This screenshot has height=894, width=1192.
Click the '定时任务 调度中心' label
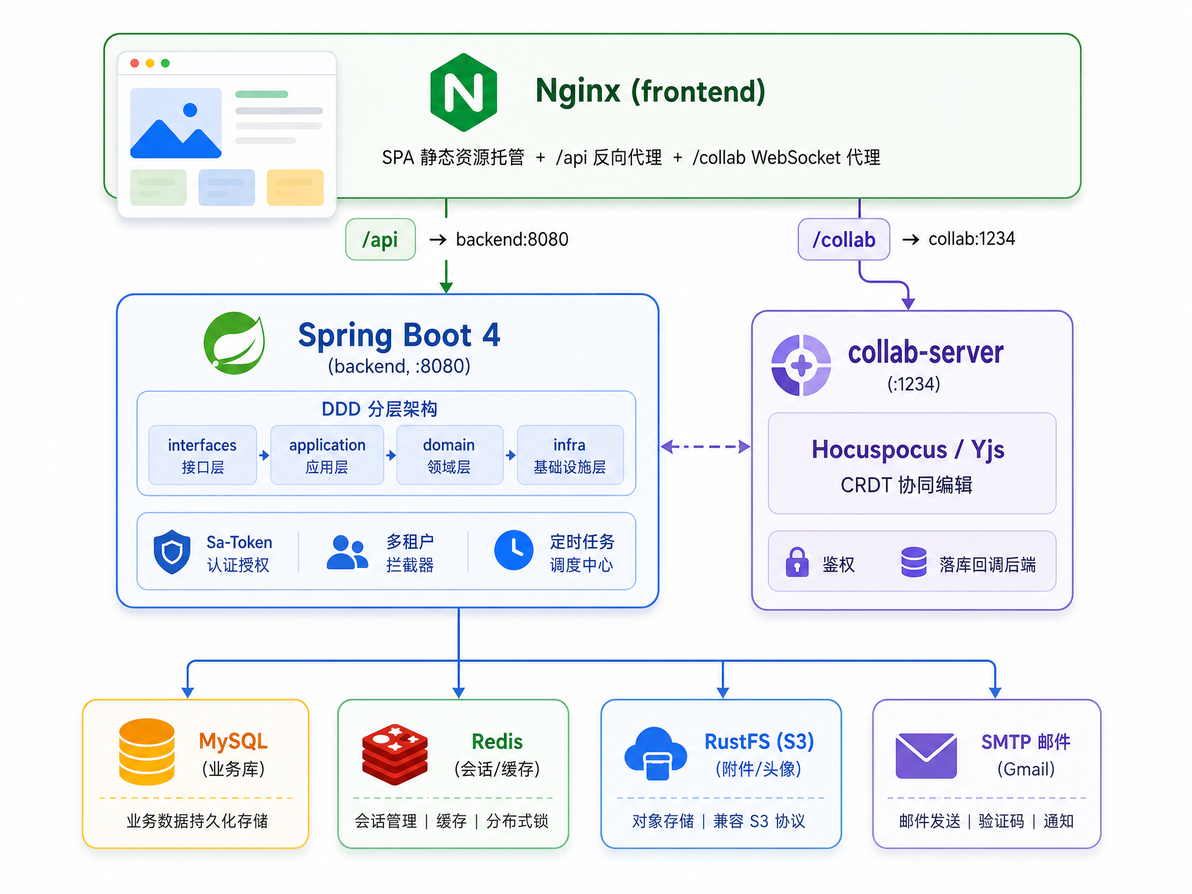(582, 553)
